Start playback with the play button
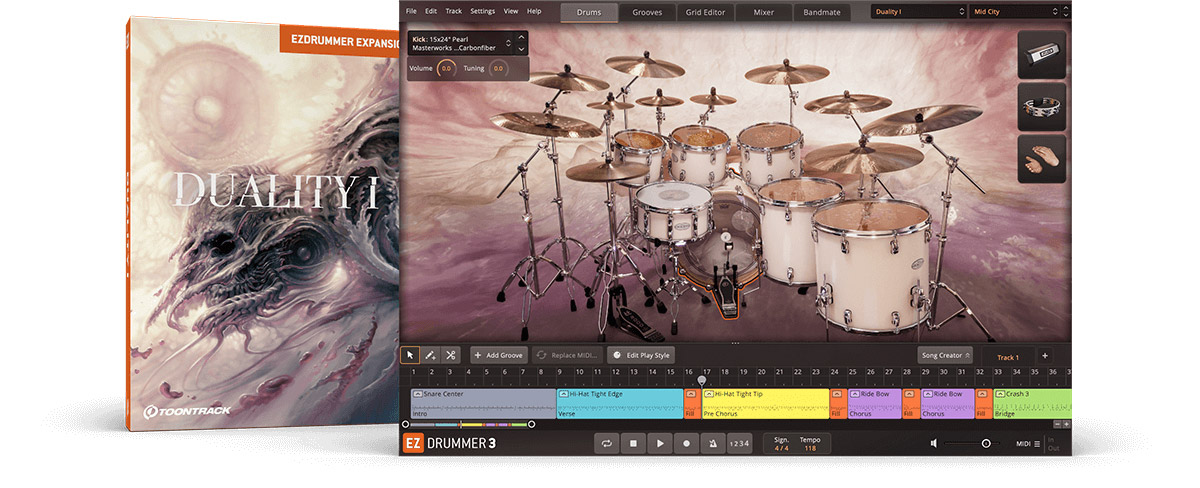1200x488 pixels. 659,443
